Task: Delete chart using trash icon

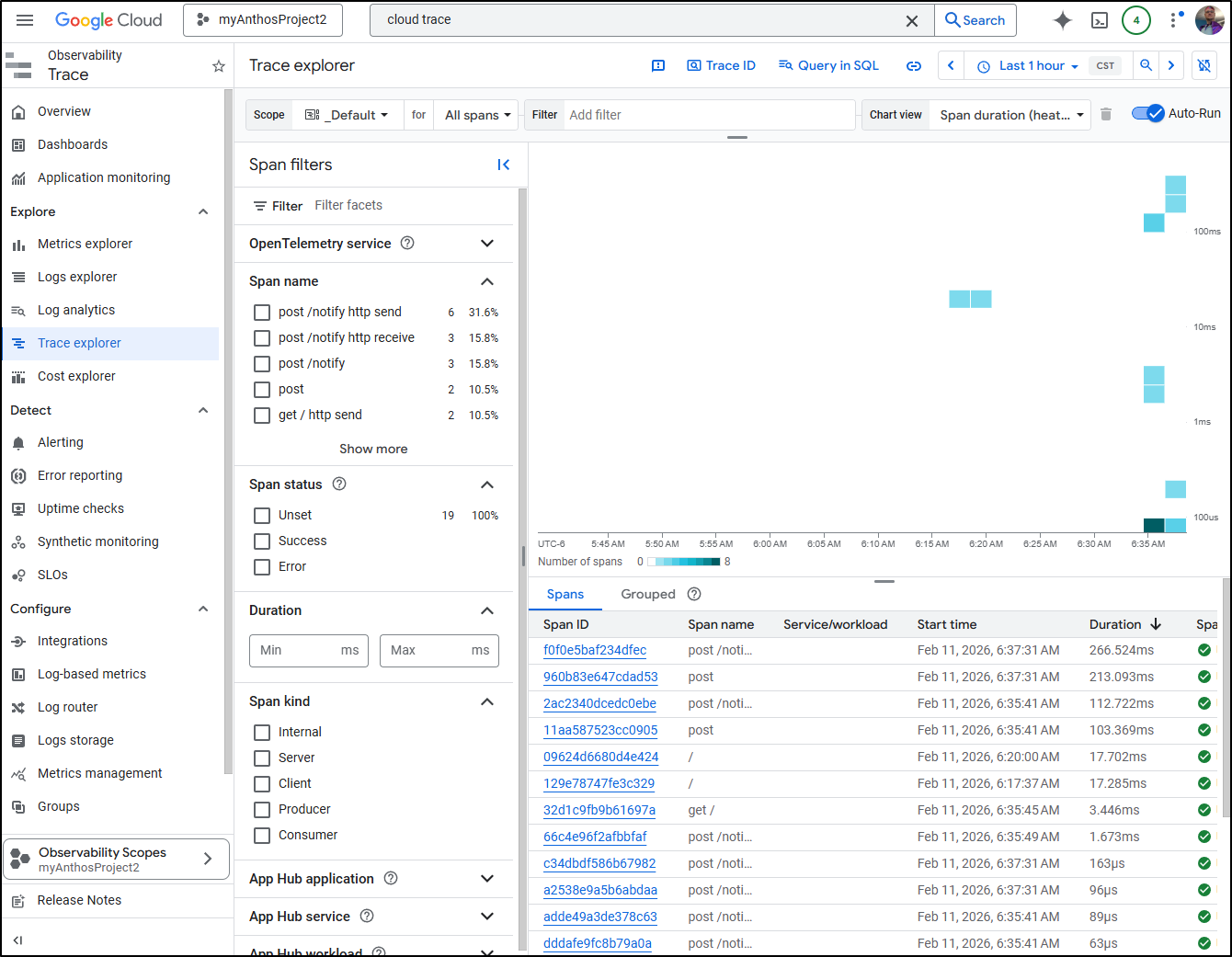Action: point(1106,114)
